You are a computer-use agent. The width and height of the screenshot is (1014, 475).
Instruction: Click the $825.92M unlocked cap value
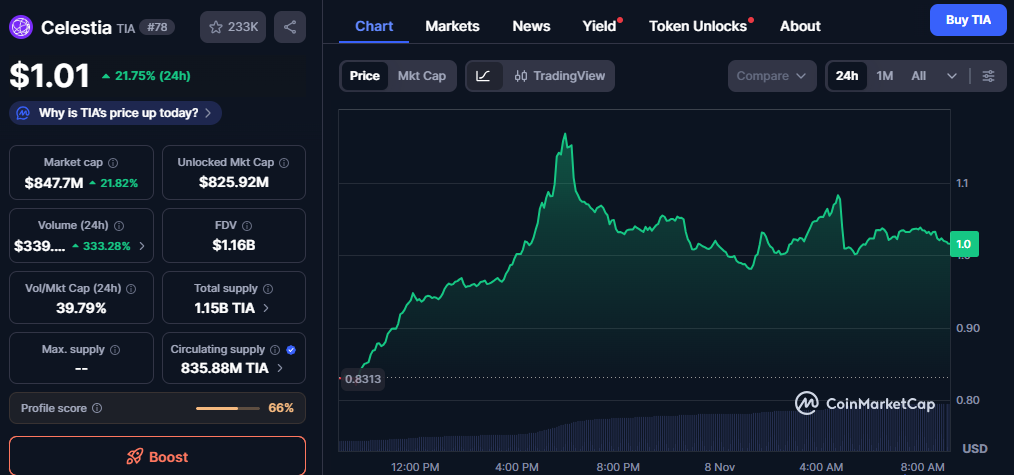pyautogui.click(x=233, y=183)
